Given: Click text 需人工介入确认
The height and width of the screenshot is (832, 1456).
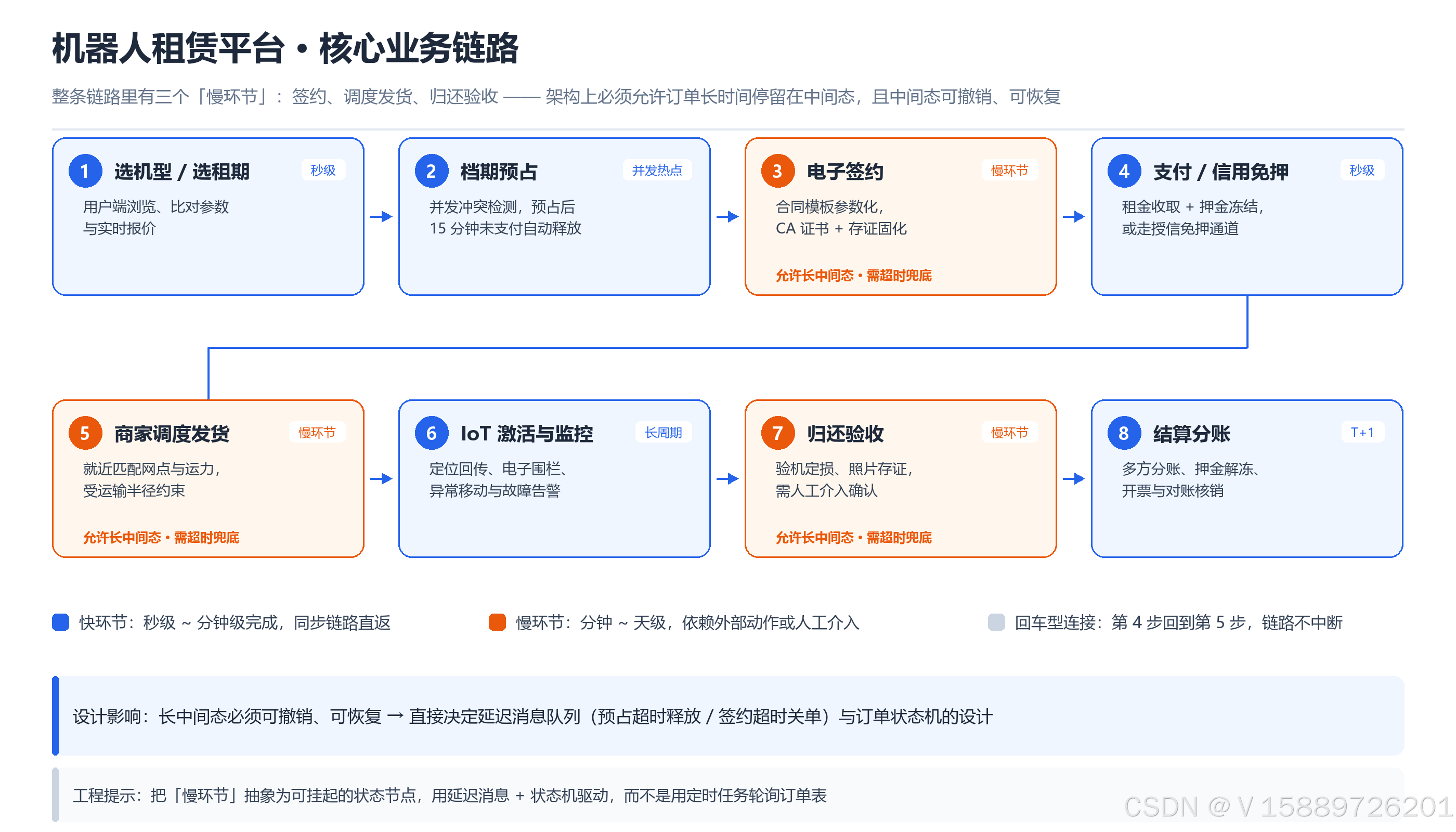Looking at the screenshot, I should click(827, 491).
